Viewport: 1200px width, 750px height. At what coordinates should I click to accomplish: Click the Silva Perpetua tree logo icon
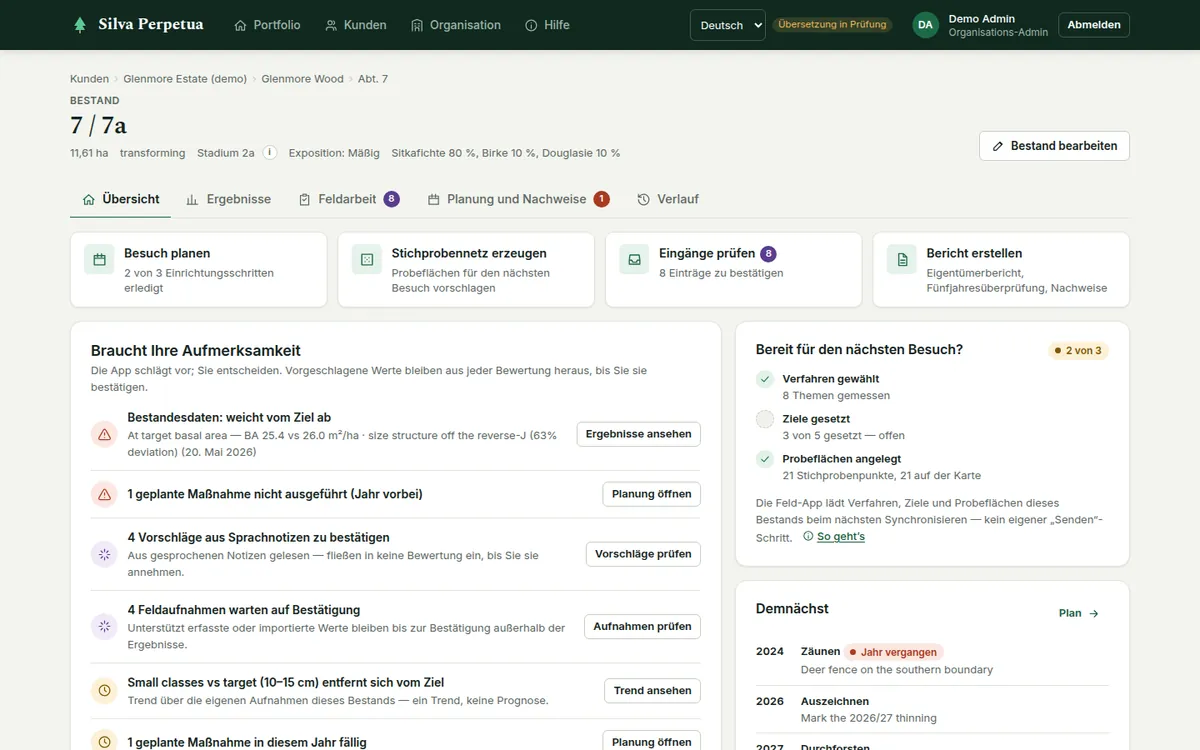click(80, 25)
